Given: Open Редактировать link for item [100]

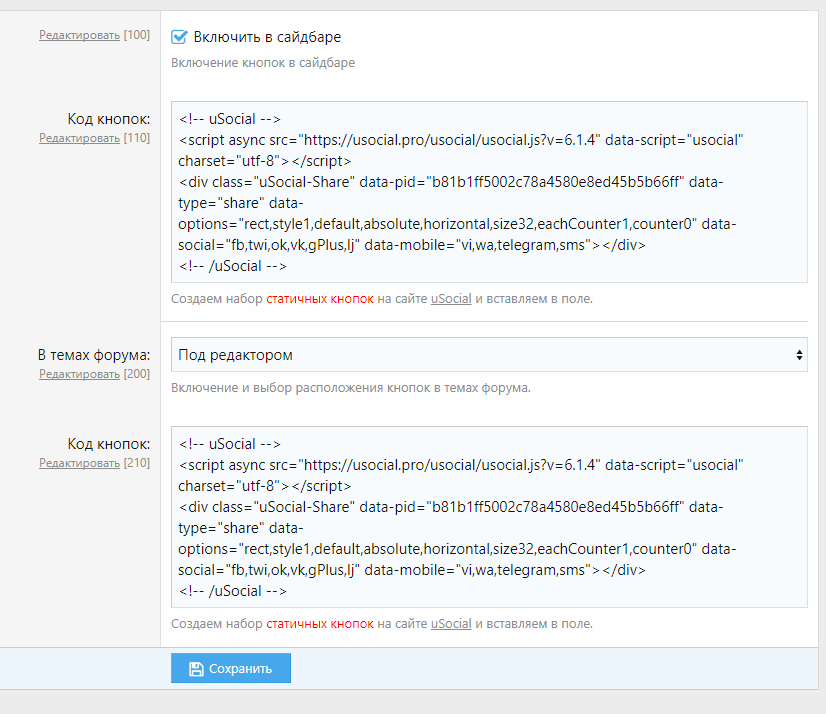Looking at the screenshot, I should tap(79, 35).
